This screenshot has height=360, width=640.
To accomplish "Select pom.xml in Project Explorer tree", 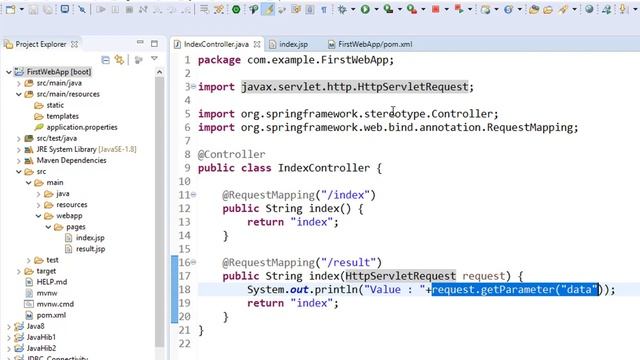I will (x=51, y=315).
